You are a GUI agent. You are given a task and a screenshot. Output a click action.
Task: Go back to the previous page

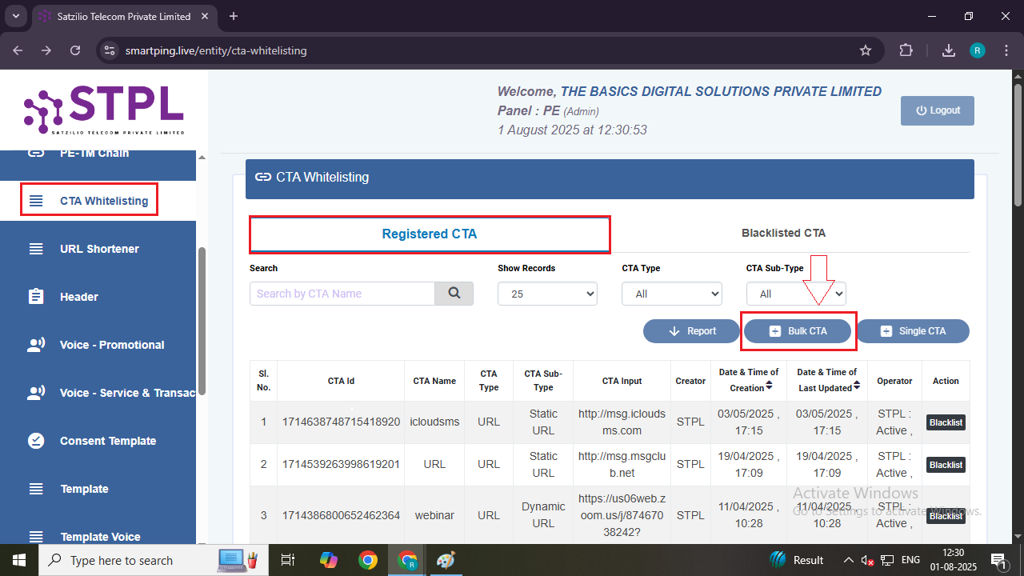(x=18, y=50)
